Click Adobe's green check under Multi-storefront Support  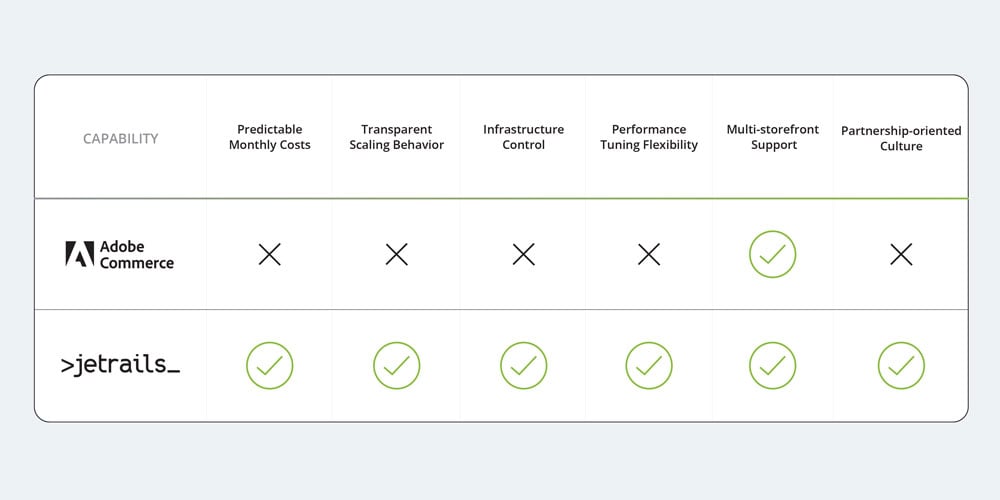(x=773, y=255)
